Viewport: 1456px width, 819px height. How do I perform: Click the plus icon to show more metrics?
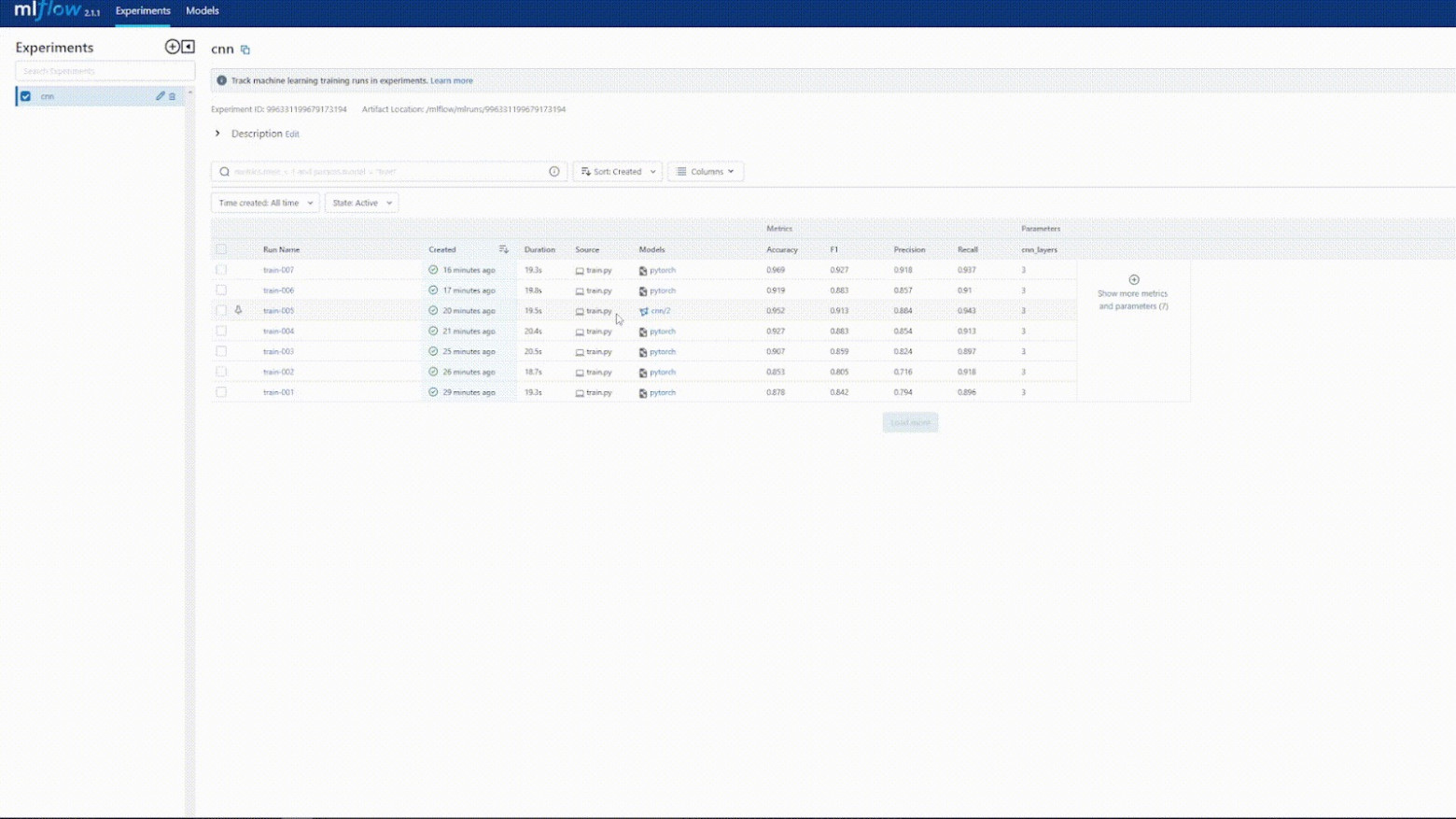click(x=1133, y=280)
